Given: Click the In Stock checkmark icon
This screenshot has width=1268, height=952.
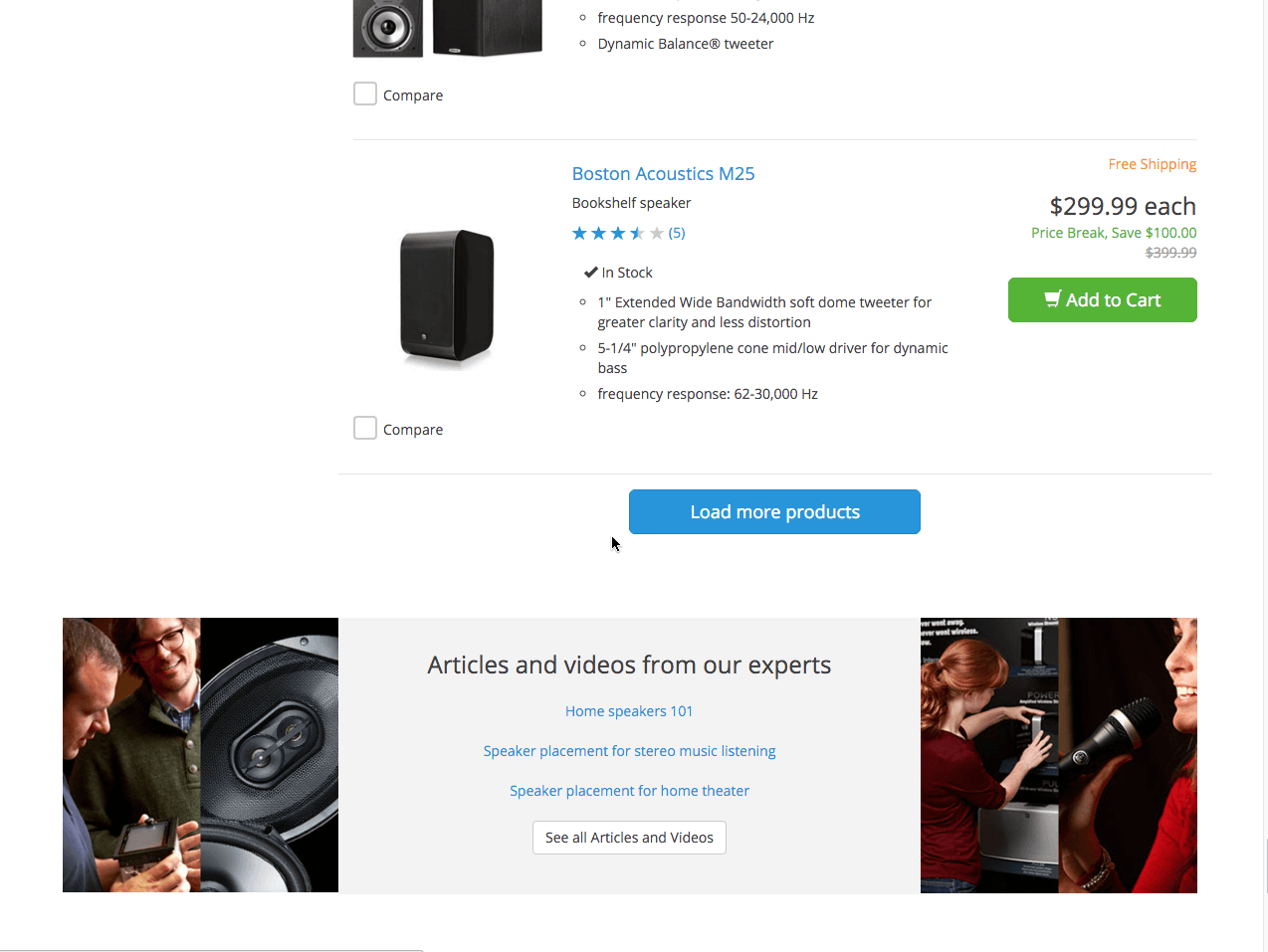Looking at the screenshot, I should [x=590, y=273].
